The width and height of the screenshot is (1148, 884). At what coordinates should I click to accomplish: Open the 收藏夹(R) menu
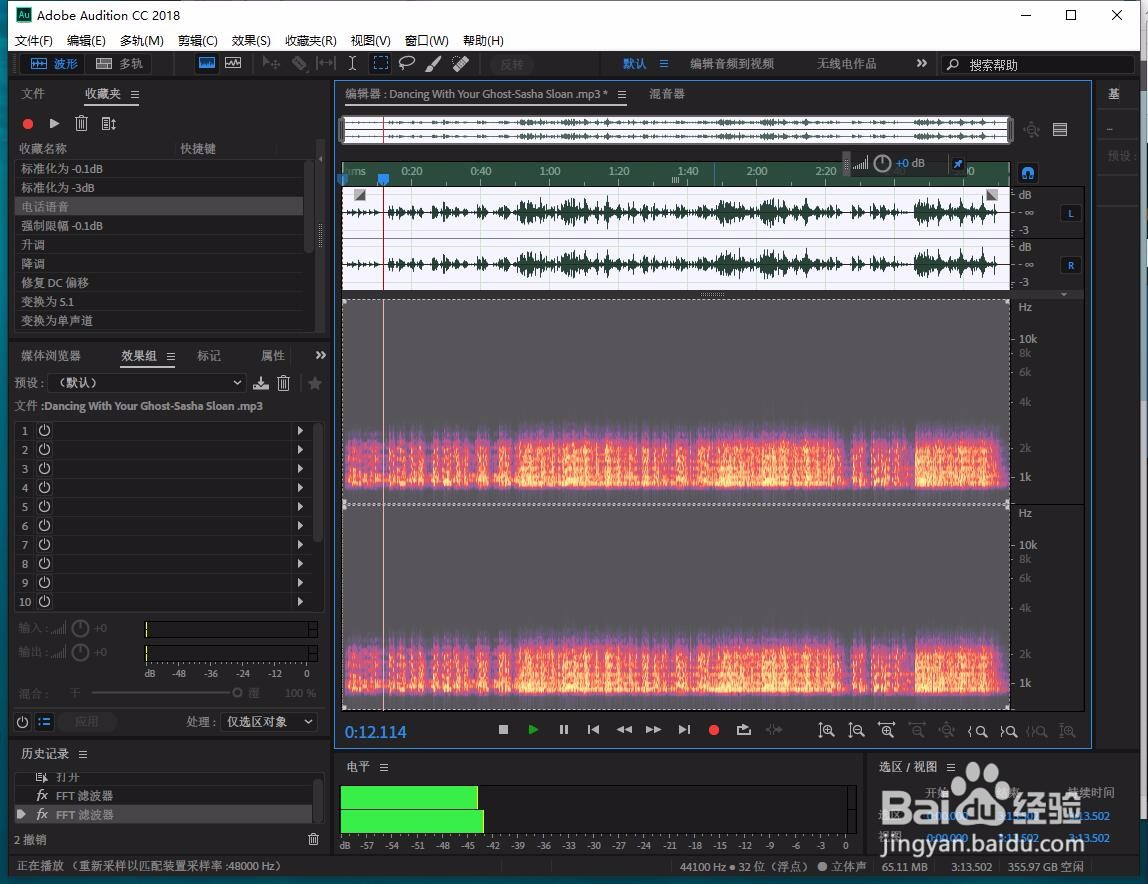310,40
